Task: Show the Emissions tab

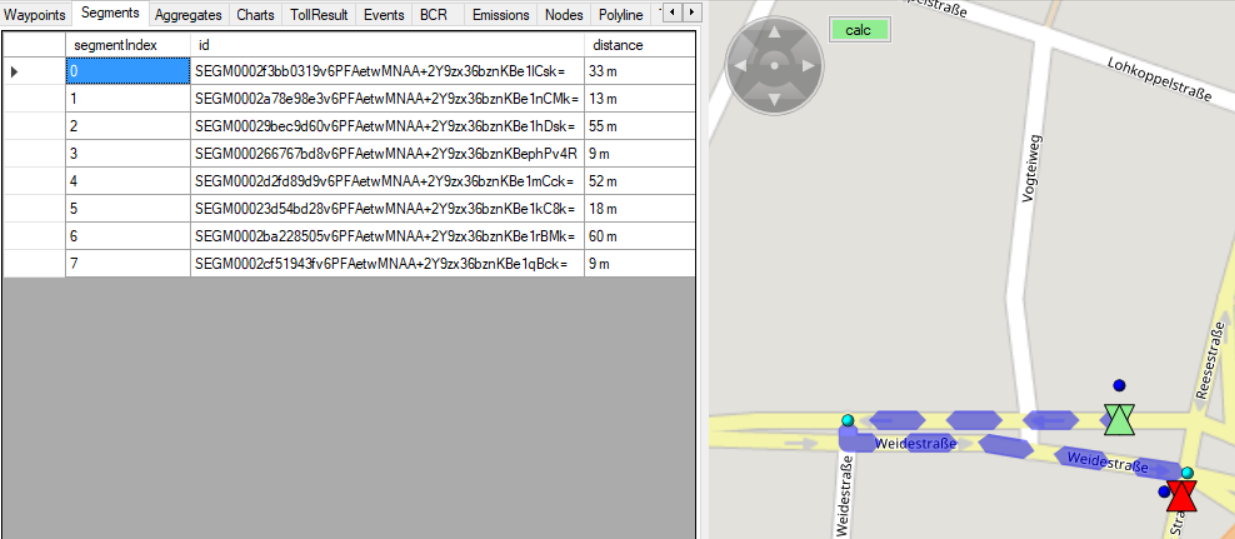Action: click(500, 15)
